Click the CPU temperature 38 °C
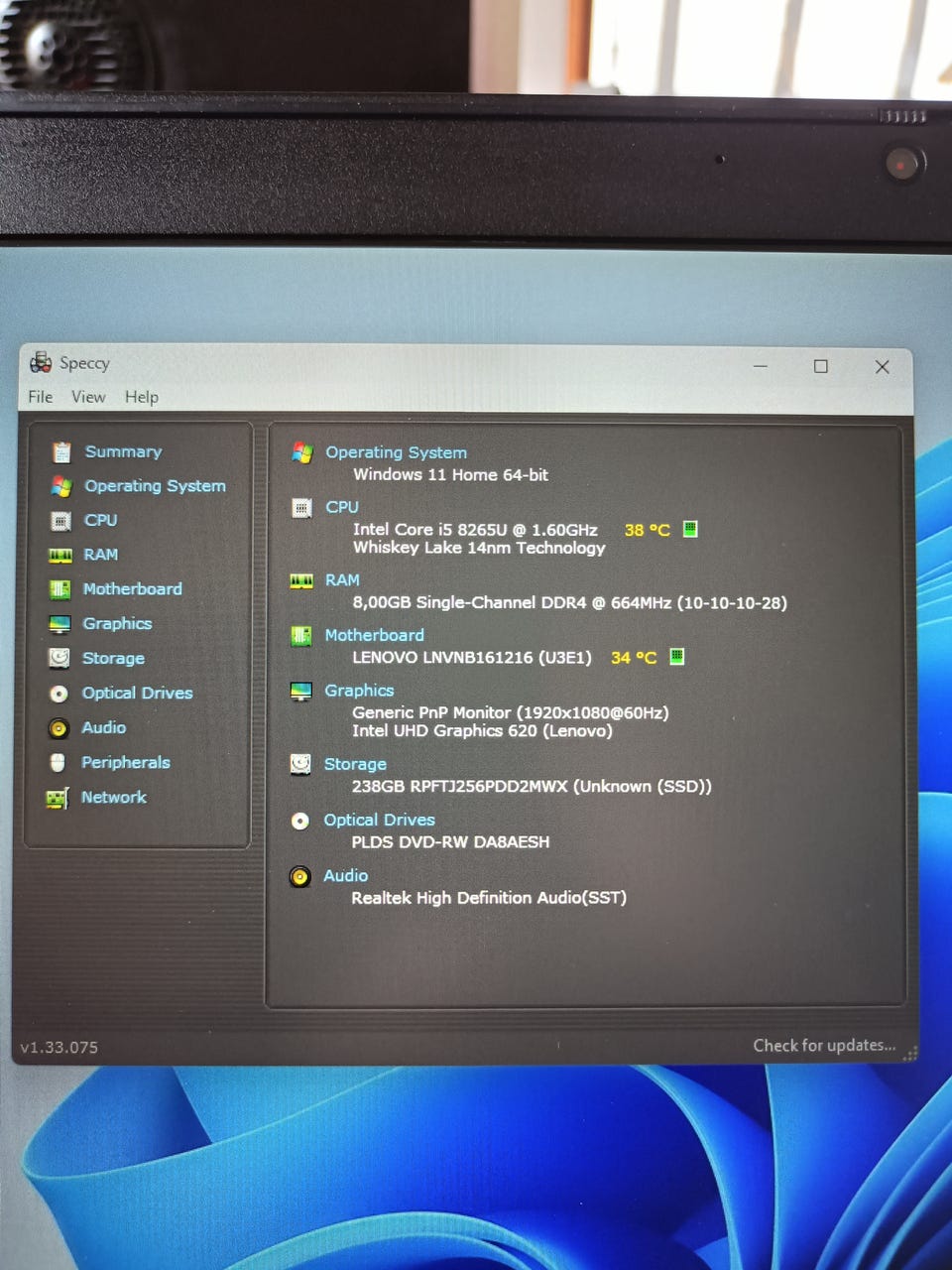This screenshot has height=1270, width=952. coord(648,530)
